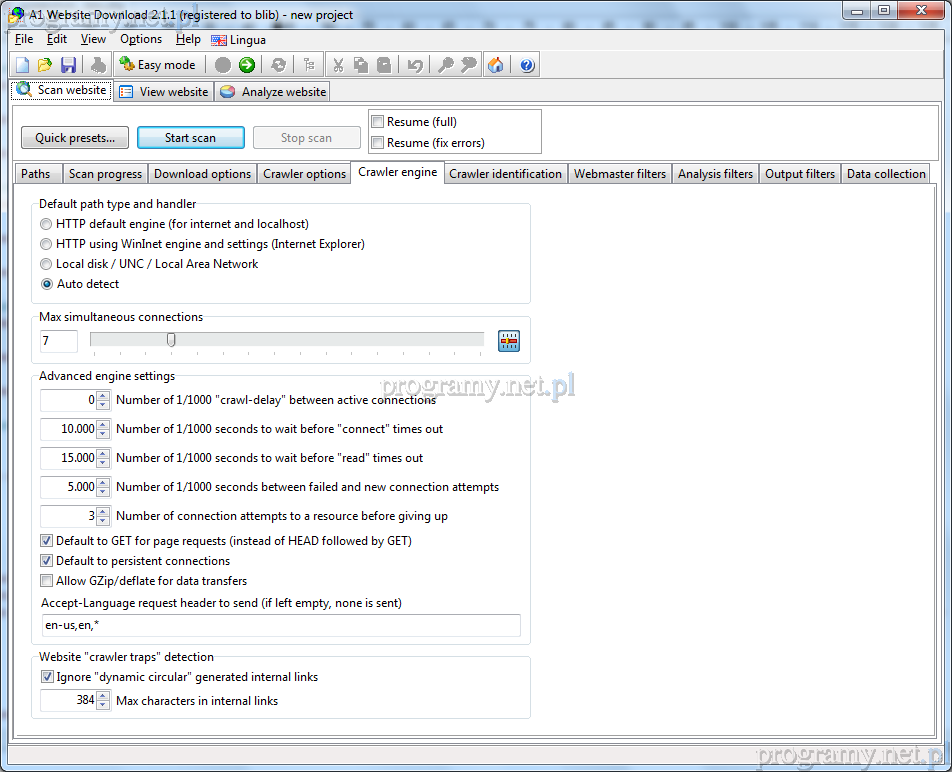Image resolution: width=952 pixels, height=772 pixels.
Task: Open connections settings icon beside the slider
Action: (510, 341)
